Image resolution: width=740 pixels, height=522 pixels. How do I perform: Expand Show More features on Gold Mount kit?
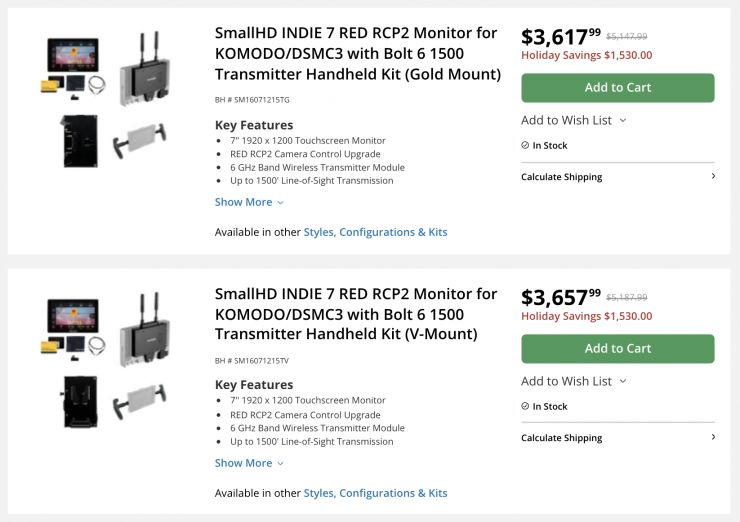(249, 202)
